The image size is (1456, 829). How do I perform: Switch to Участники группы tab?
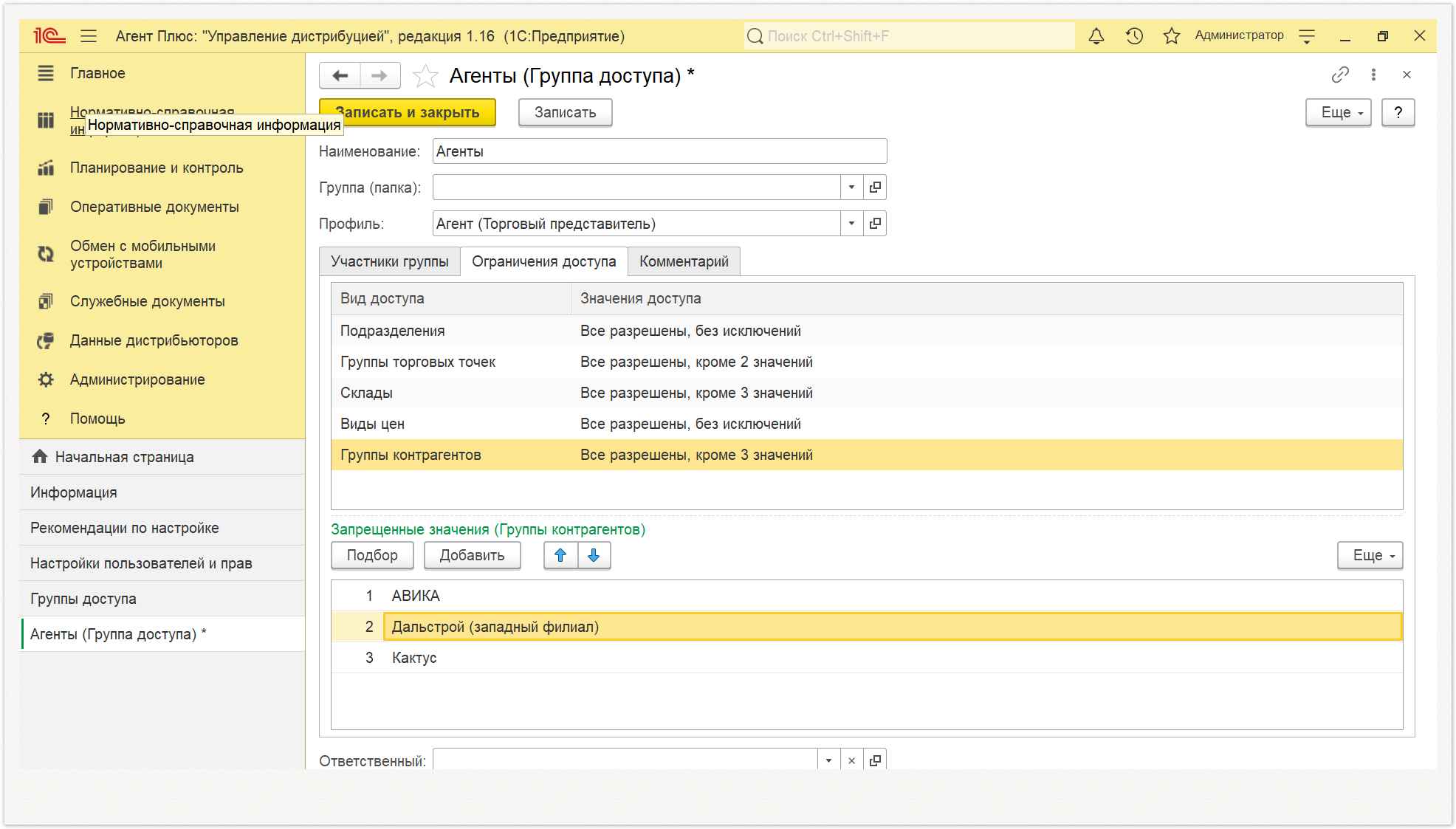click(389, 261)
